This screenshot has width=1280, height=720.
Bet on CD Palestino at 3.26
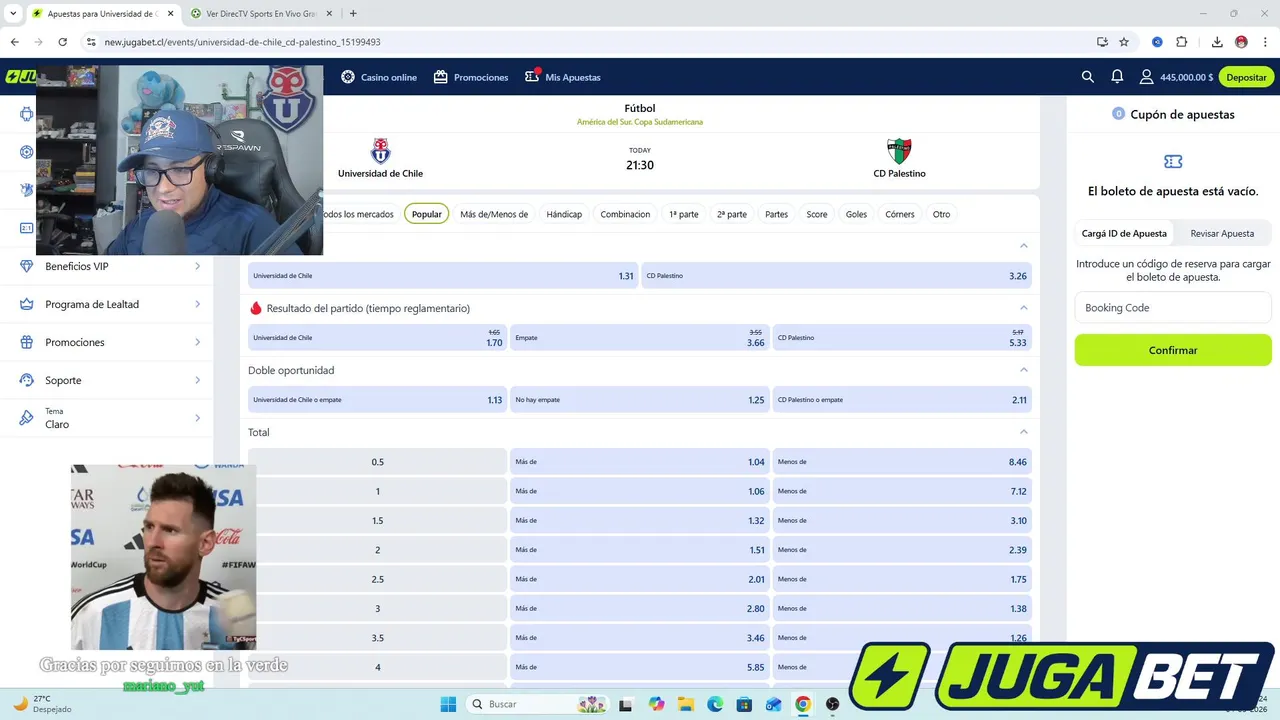(x=836, y=276)
